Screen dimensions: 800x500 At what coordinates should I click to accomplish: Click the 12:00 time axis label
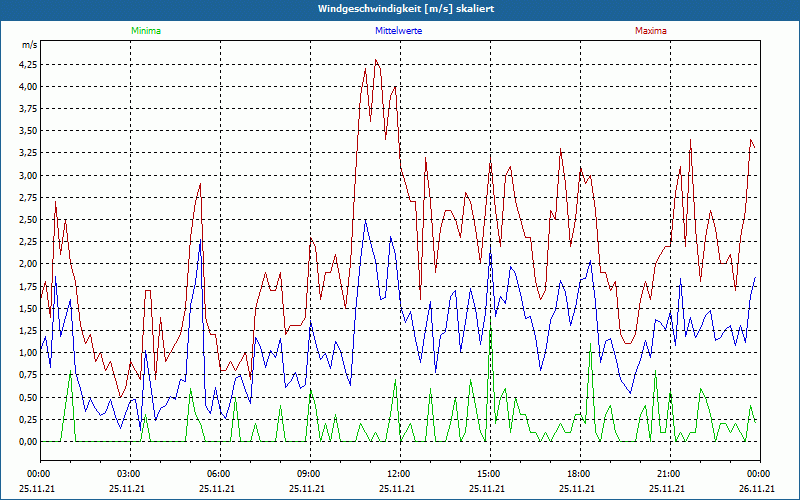pyautogui.click(x=397, y=474)
